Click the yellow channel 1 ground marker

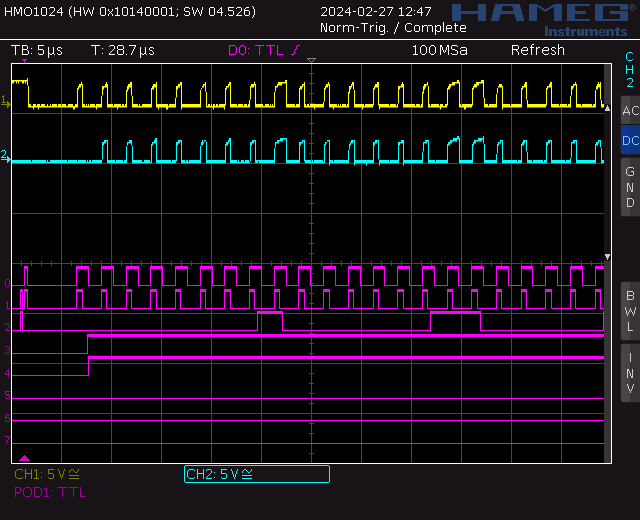tap(5, 101)
